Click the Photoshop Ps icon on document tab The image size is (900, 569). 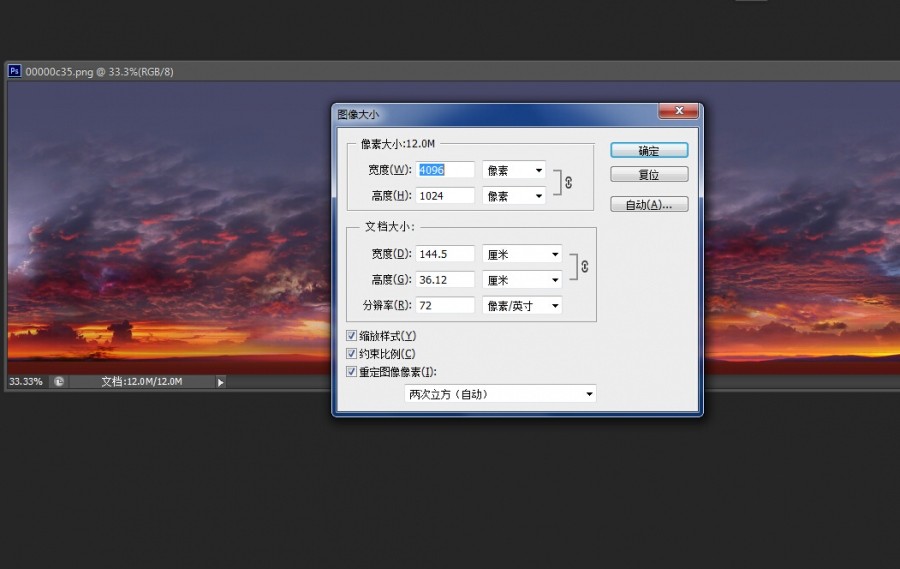[14, 71]
